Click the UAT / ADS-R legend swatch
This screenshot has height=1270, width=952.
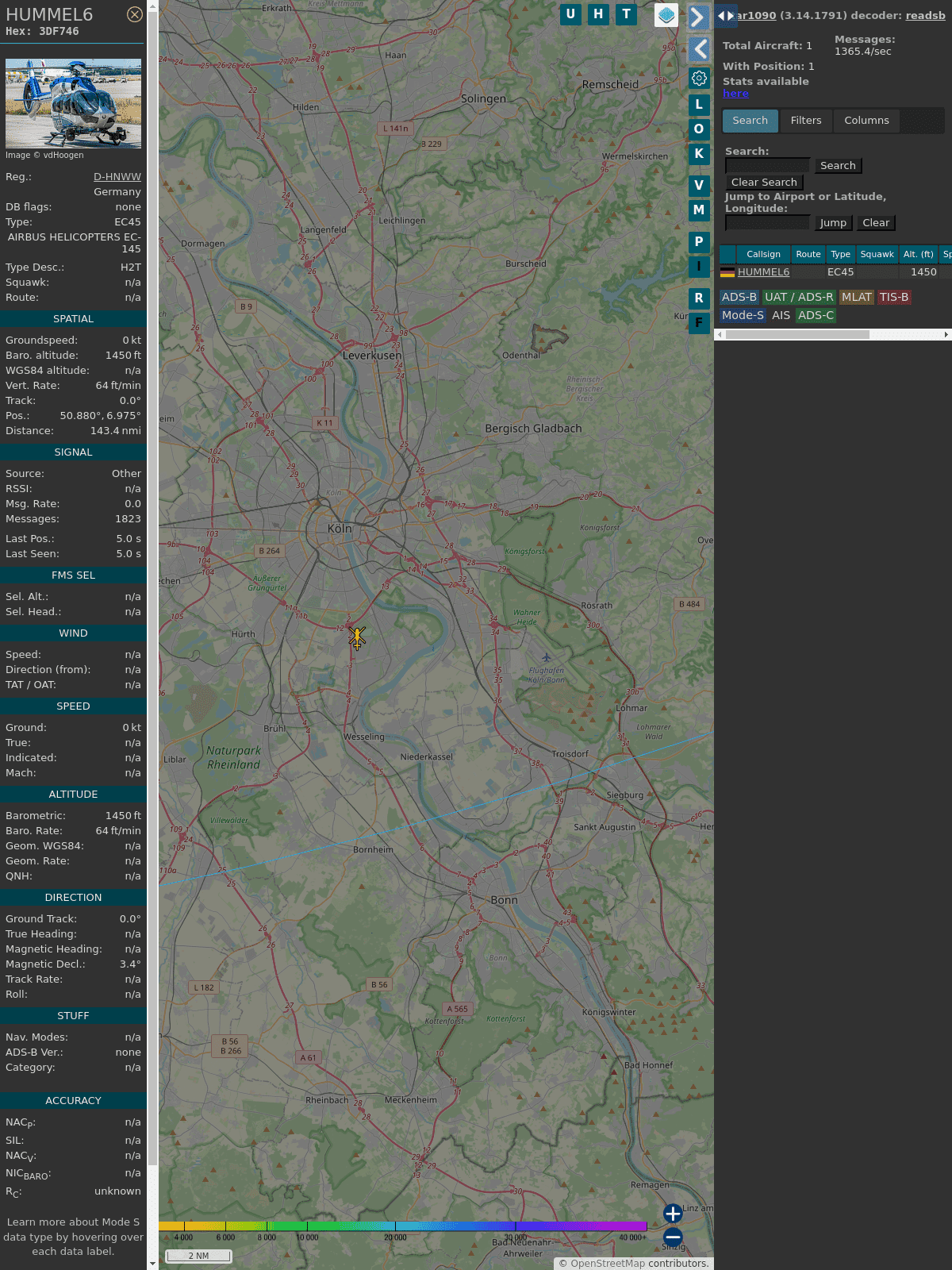point(799,298)
